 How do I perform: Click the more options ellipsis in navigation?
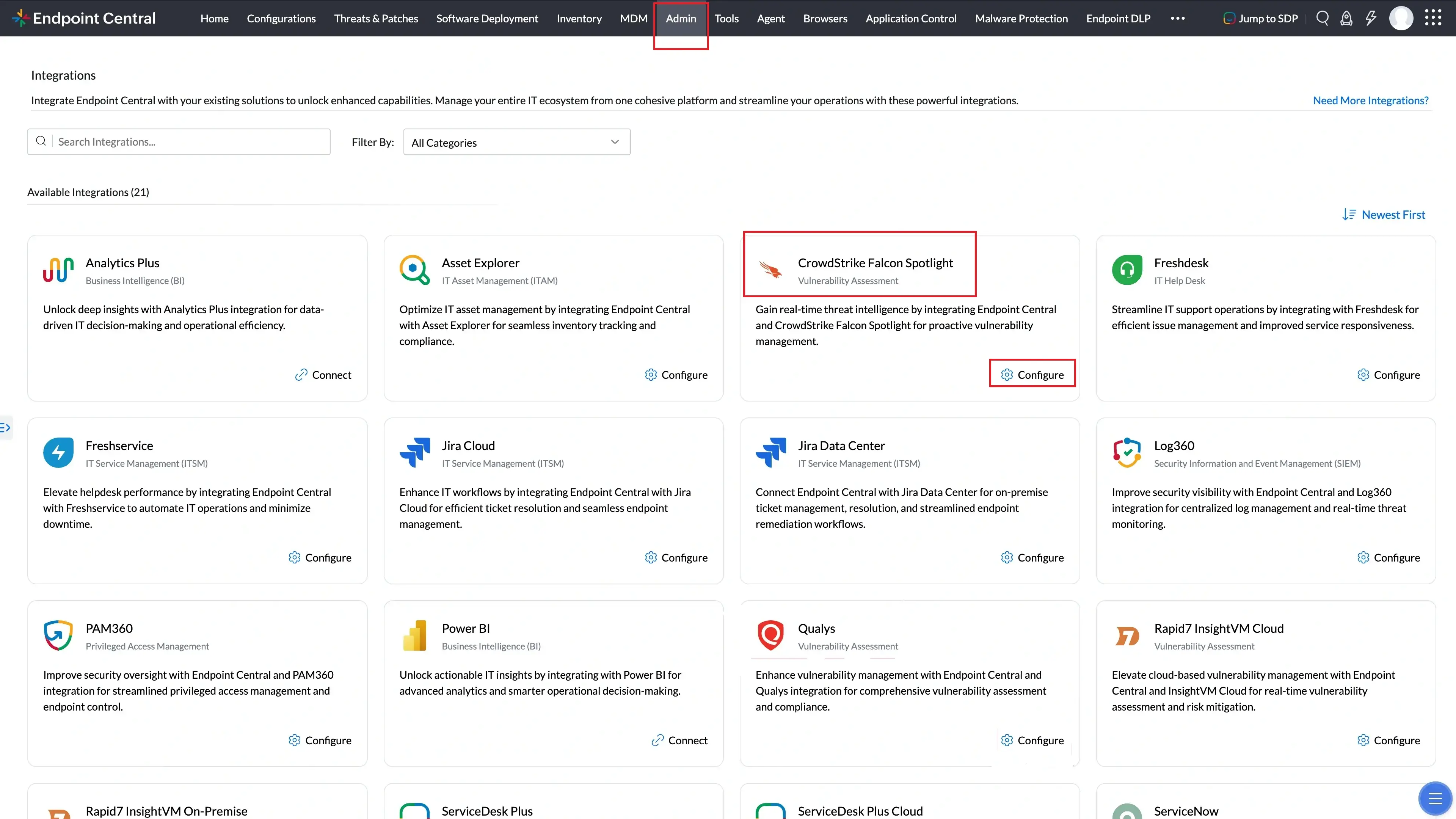pos(1178,18)
